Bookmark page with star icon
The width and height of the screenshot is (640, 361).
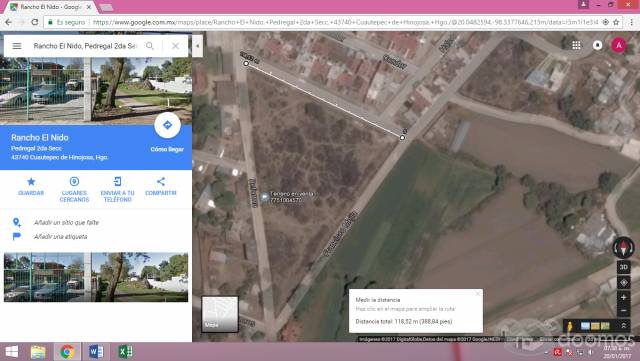click(x=616, y=22)
